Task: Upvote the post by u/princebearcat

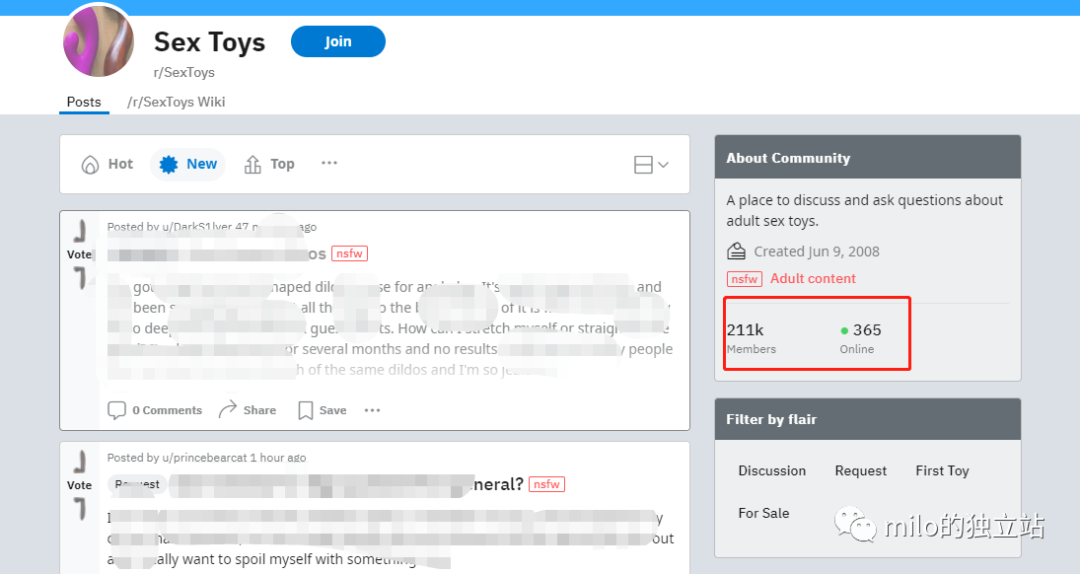Action: point(80,462)
